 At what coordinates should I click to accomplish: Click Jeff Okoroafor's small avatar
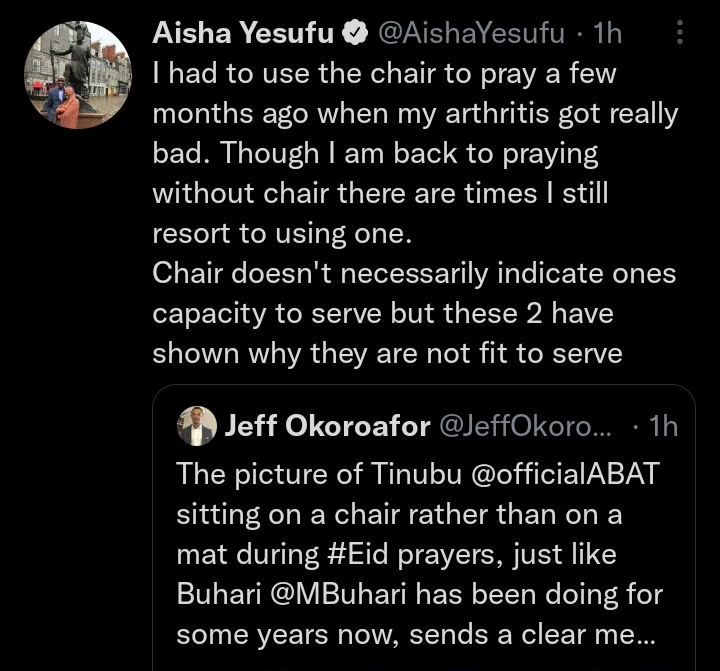pos(196,427)
